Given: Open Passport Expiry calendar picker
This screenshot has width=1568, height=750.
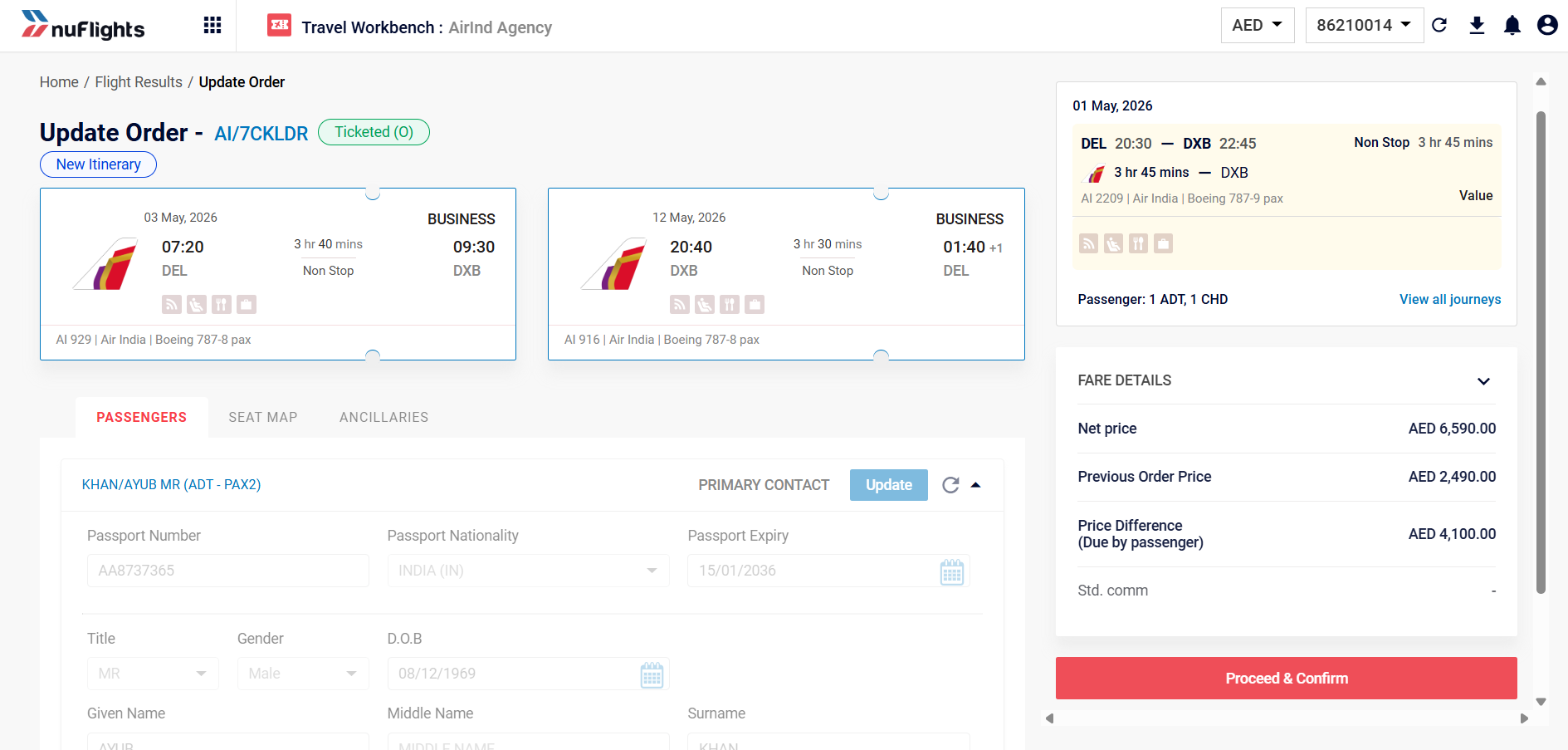Looking at the screenshot, I should click(952, 572).
